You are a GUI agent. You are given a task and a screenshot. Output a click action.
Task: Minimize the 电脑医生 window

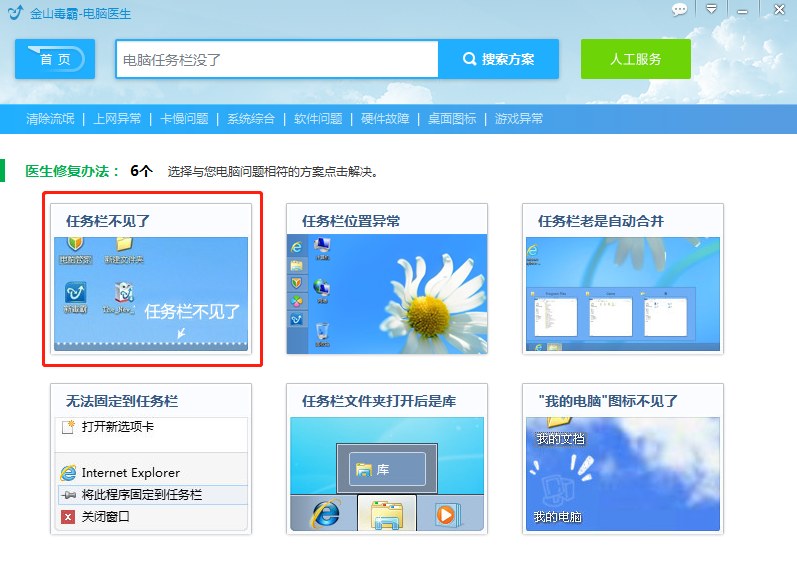pos(743,11)
